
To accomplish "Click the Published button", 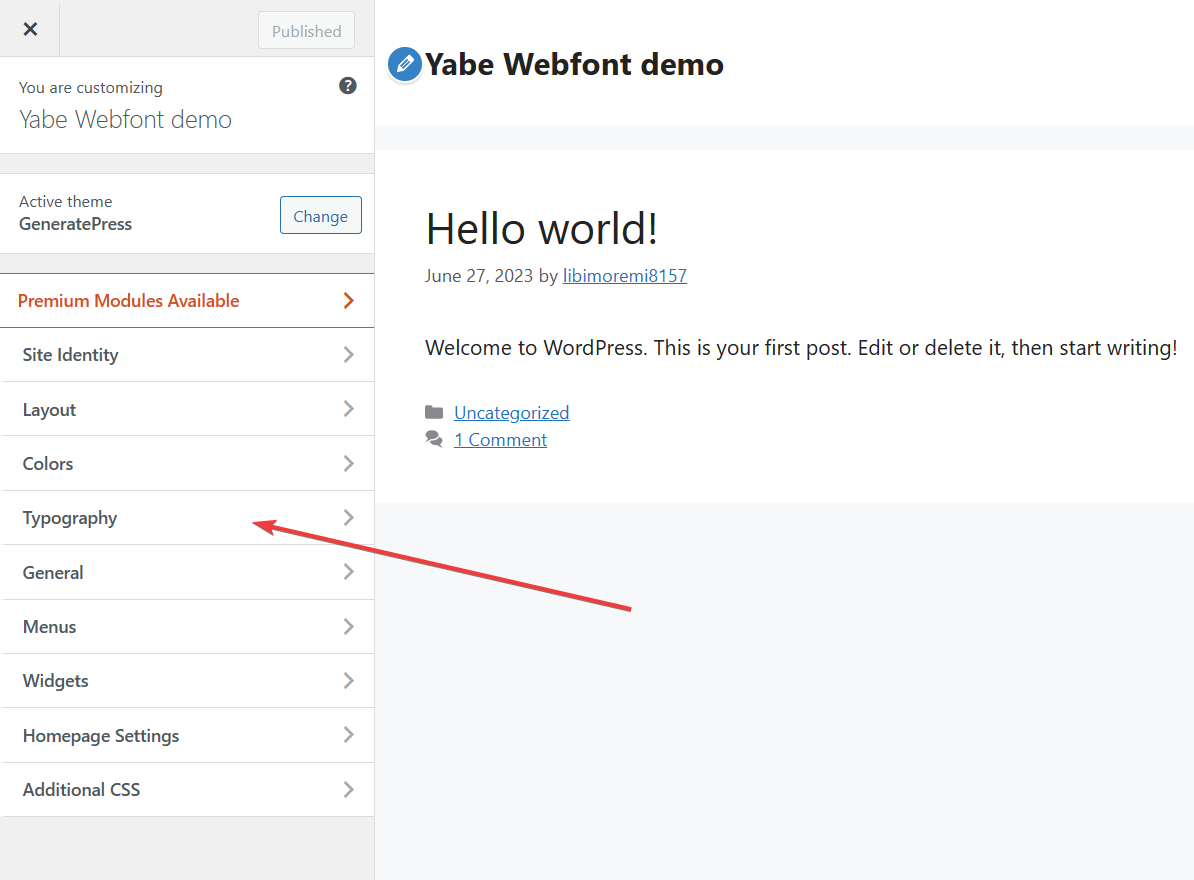I will pyautogui.click(x=306, y=30).
